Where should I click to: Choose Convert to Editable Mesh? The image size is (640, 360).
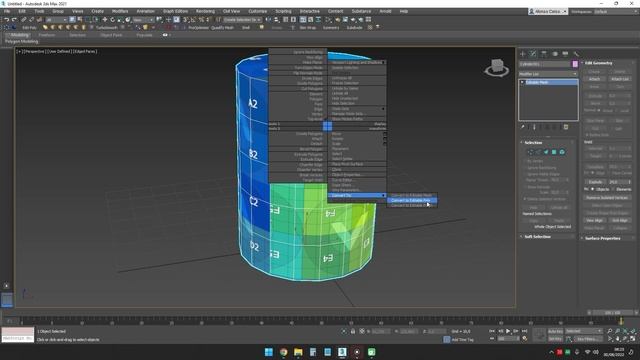click(x=411, y=195)
